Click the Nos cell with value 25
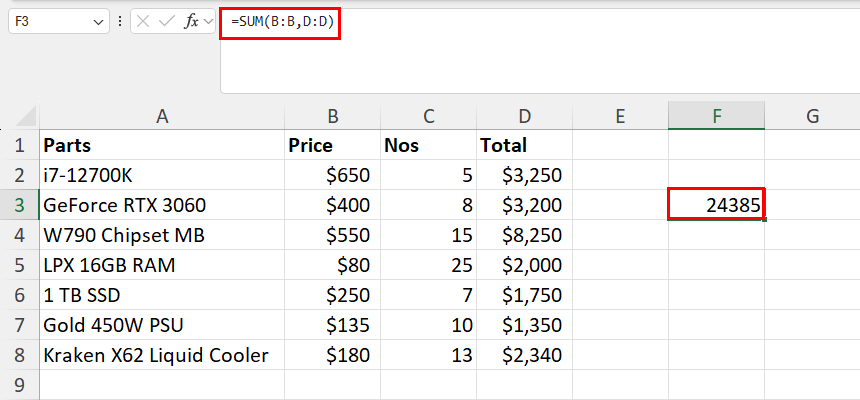 tap(428, 265)
